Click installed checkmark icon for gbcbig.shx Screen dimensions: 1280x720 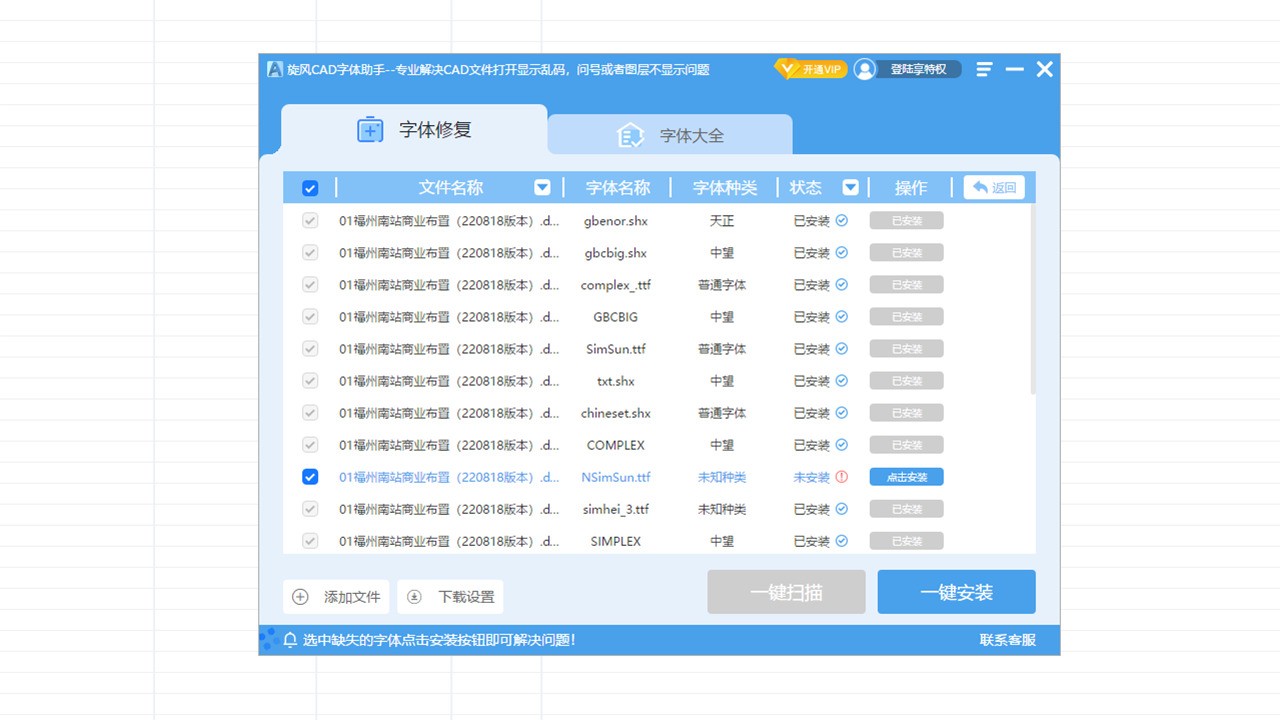[x=842, y=253]
